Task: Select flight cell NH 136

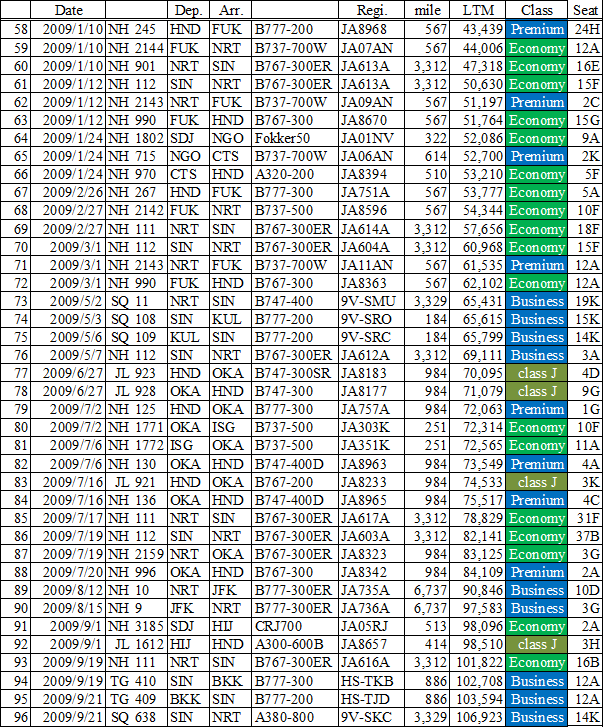Action: click(136, 500)
